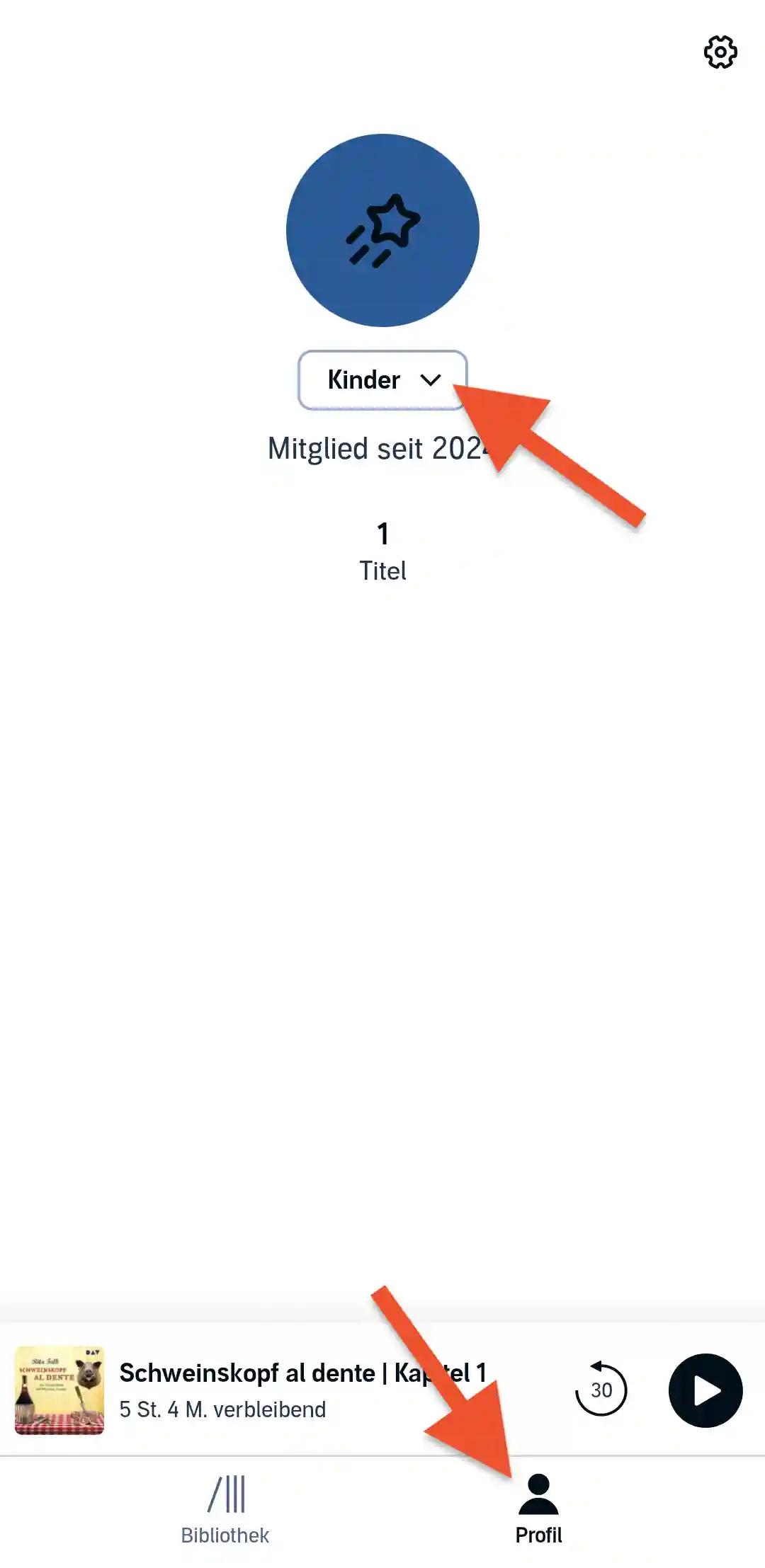Rewind 30 seconds in the audiobook
765x1568 pixels.
pos(601,1389)
